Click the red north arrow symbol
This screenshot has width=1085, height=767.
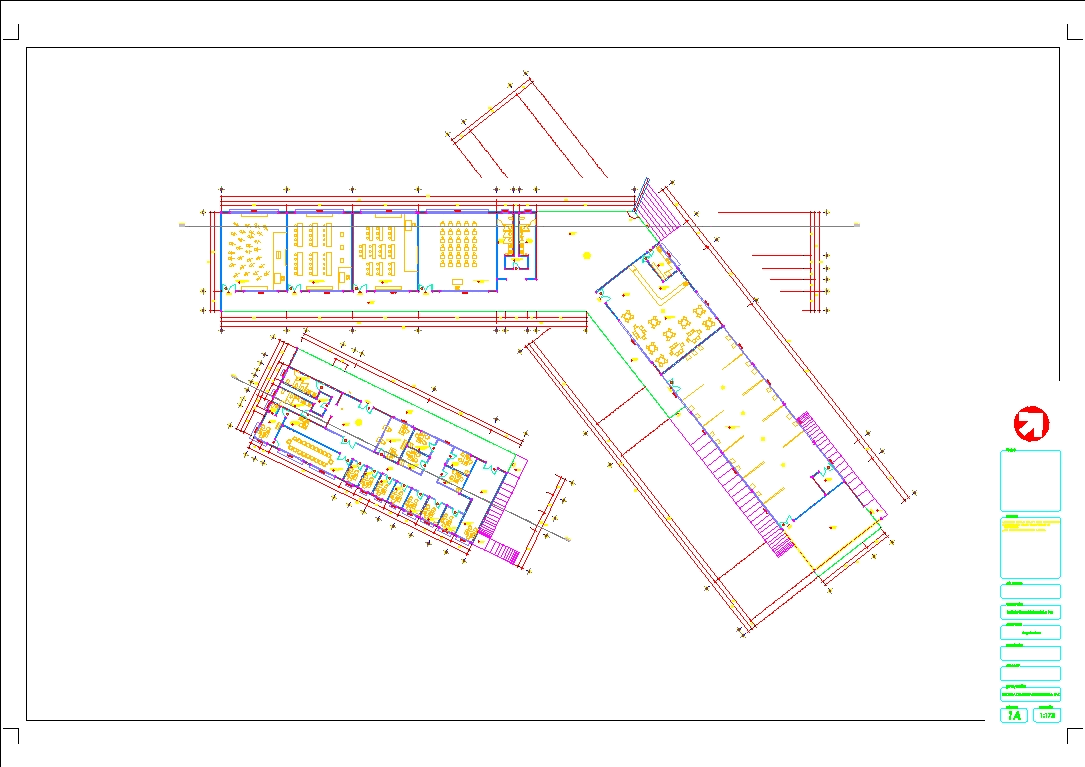[1031, 423]
